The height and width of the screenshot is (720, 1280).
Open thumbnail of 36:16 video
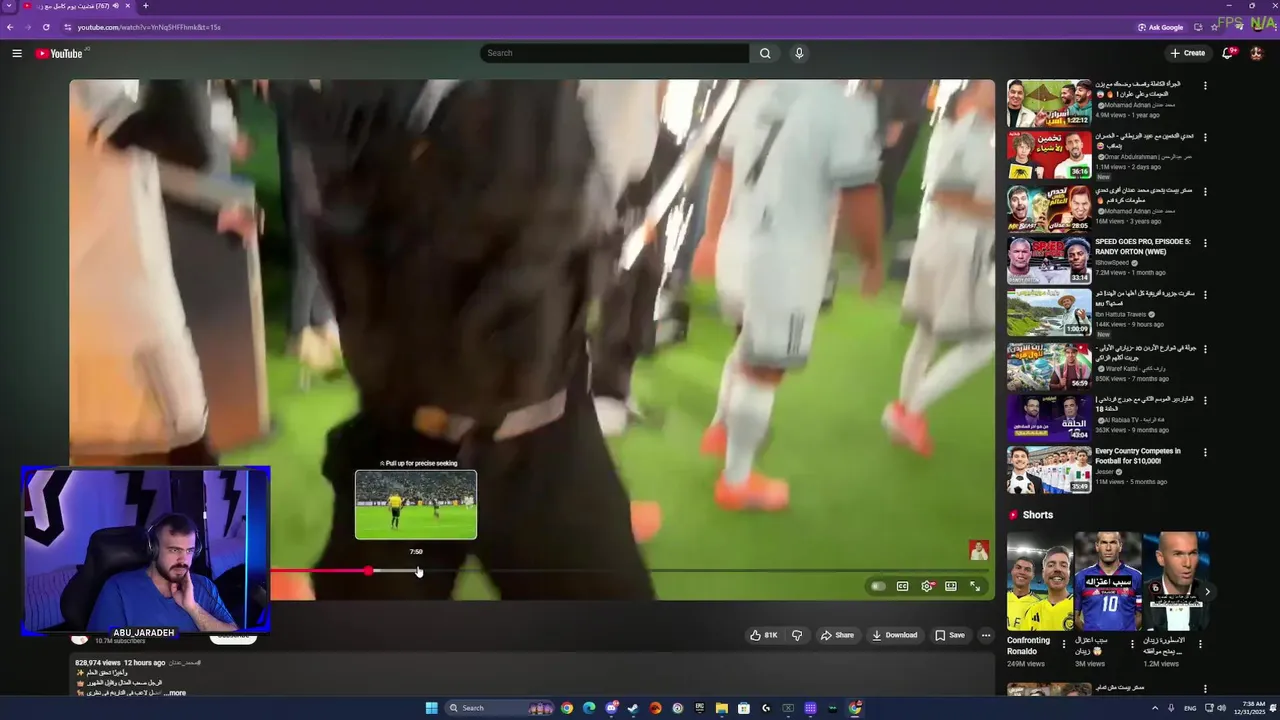point(1049,155)
